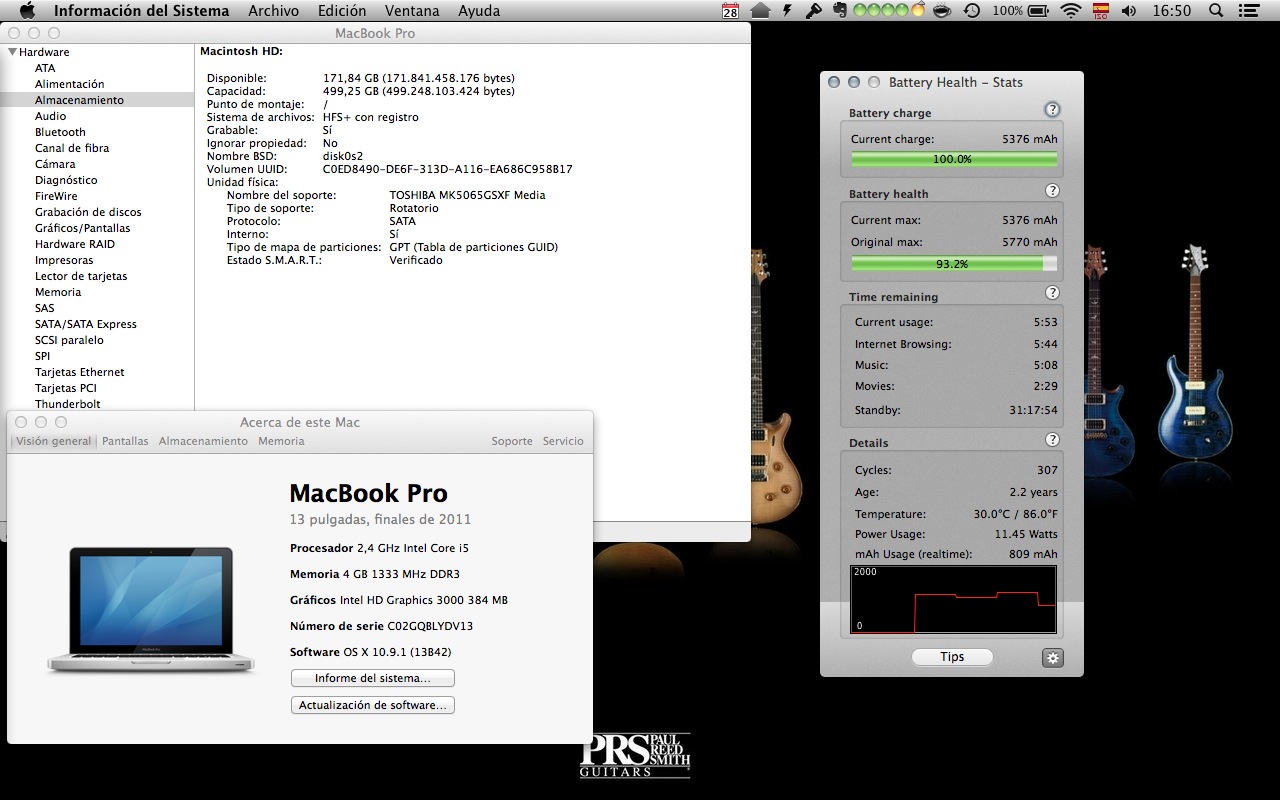Click the Tips button

952,657
